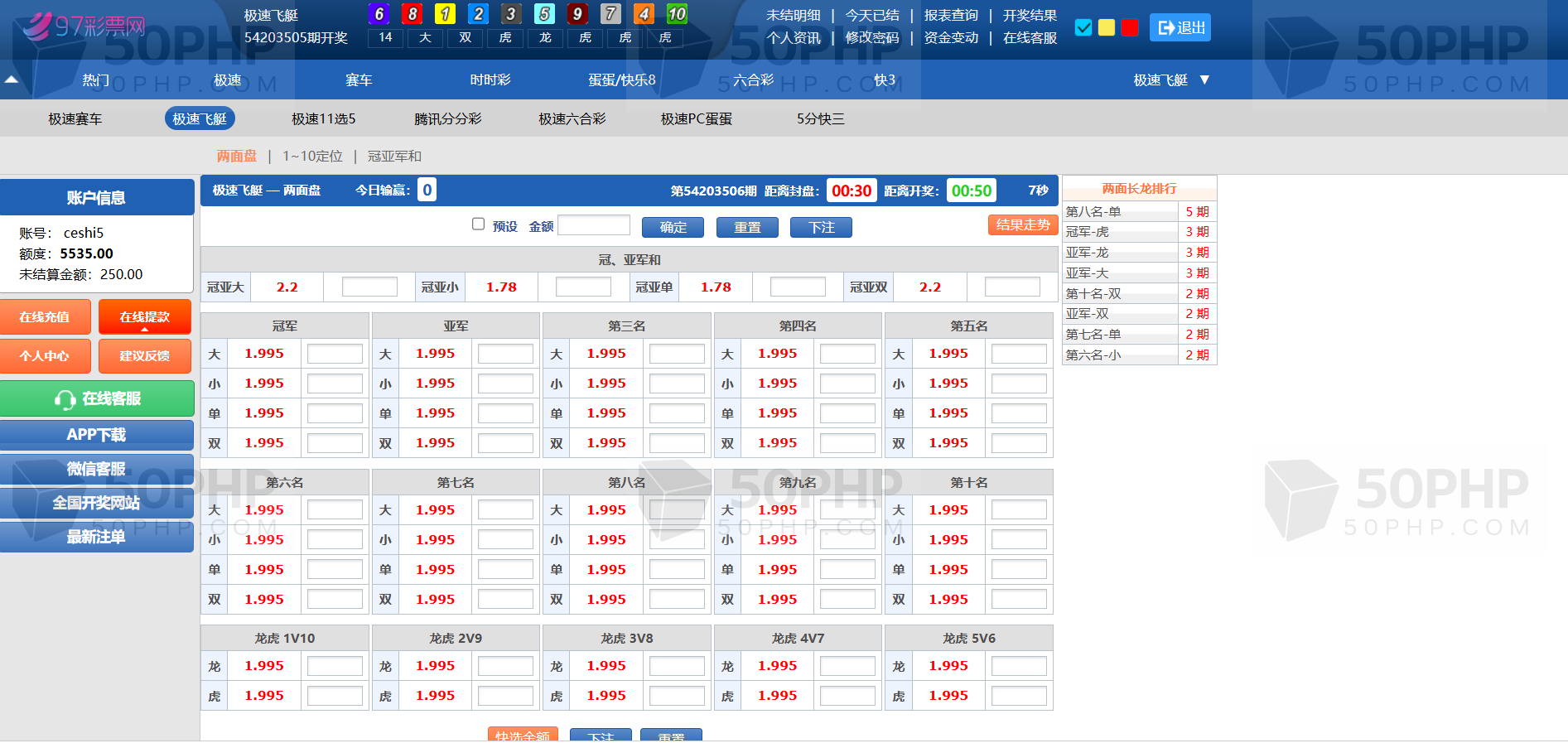Screen dimensions: 1568x743
Task: Collapse the nav with the white up arrow
Action: coord(12,80)
